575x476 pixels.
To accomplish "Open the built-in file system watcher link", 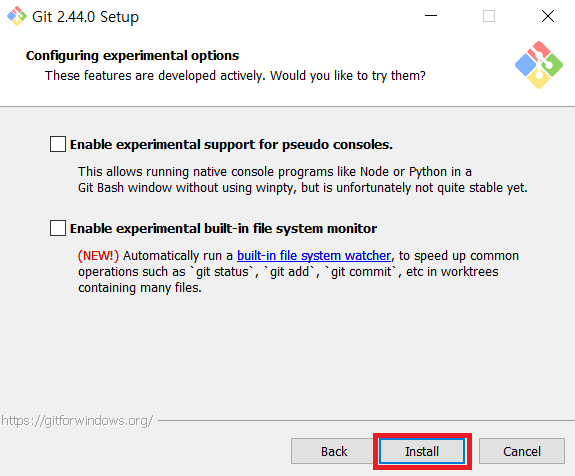I will pos(314,256).
